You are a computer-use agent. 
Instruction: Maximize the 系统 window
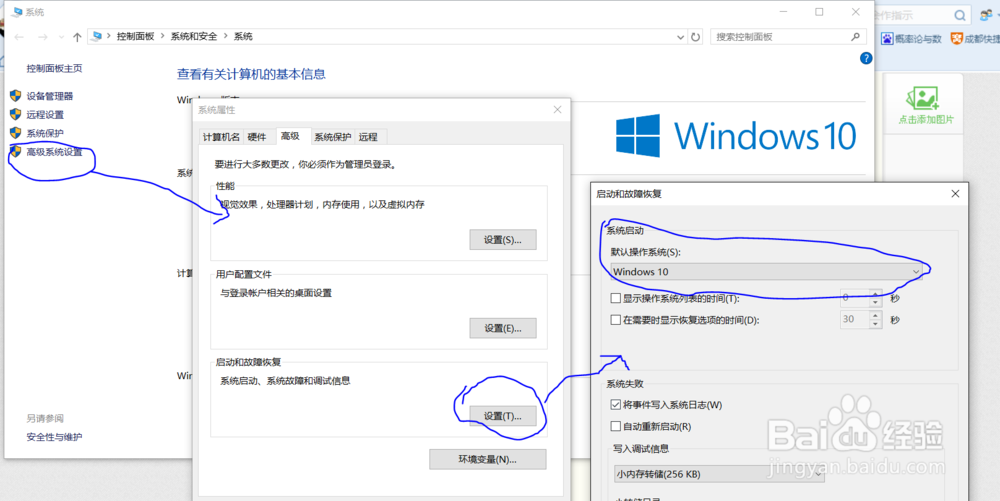pyautogui.click(x=819, y=12)
